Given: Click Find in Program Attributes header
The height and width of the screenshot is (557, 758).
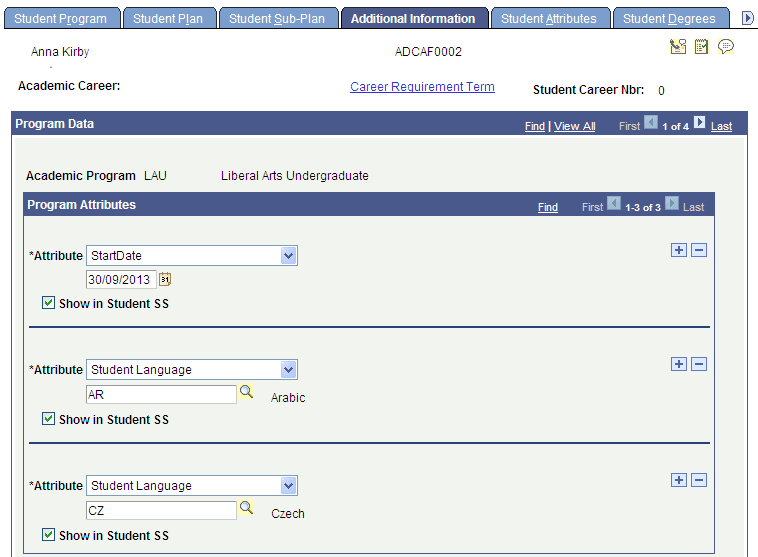Looking at the screenshot, I should click(x=548, y=207).
